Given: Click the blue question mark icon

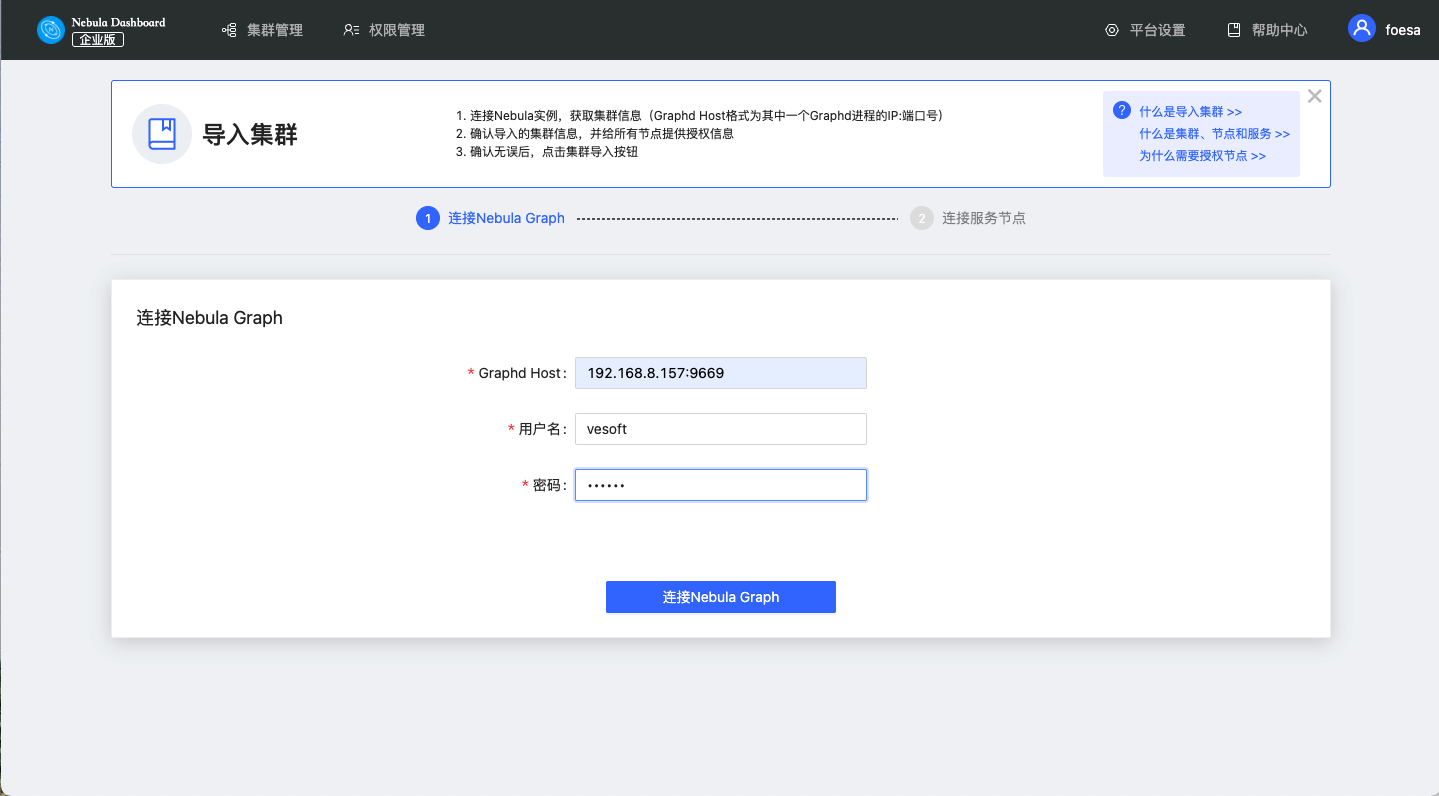Looking at the screenshot, I should [x=1122, y=110].
